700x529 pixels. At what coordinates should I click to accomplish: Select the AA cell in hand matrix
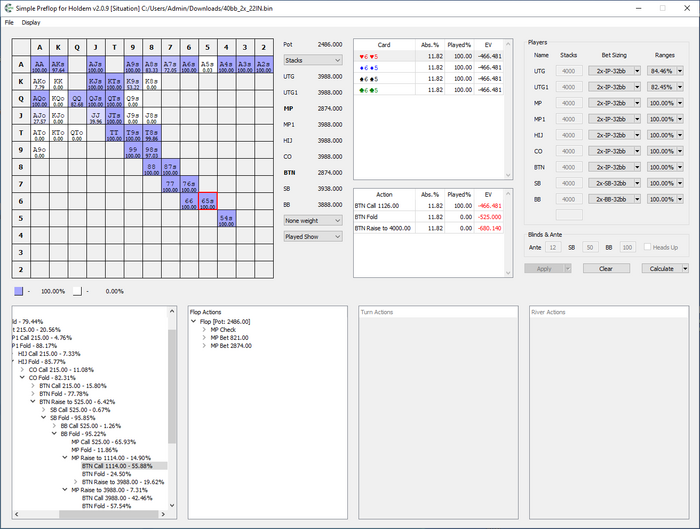tap(40, 64)
